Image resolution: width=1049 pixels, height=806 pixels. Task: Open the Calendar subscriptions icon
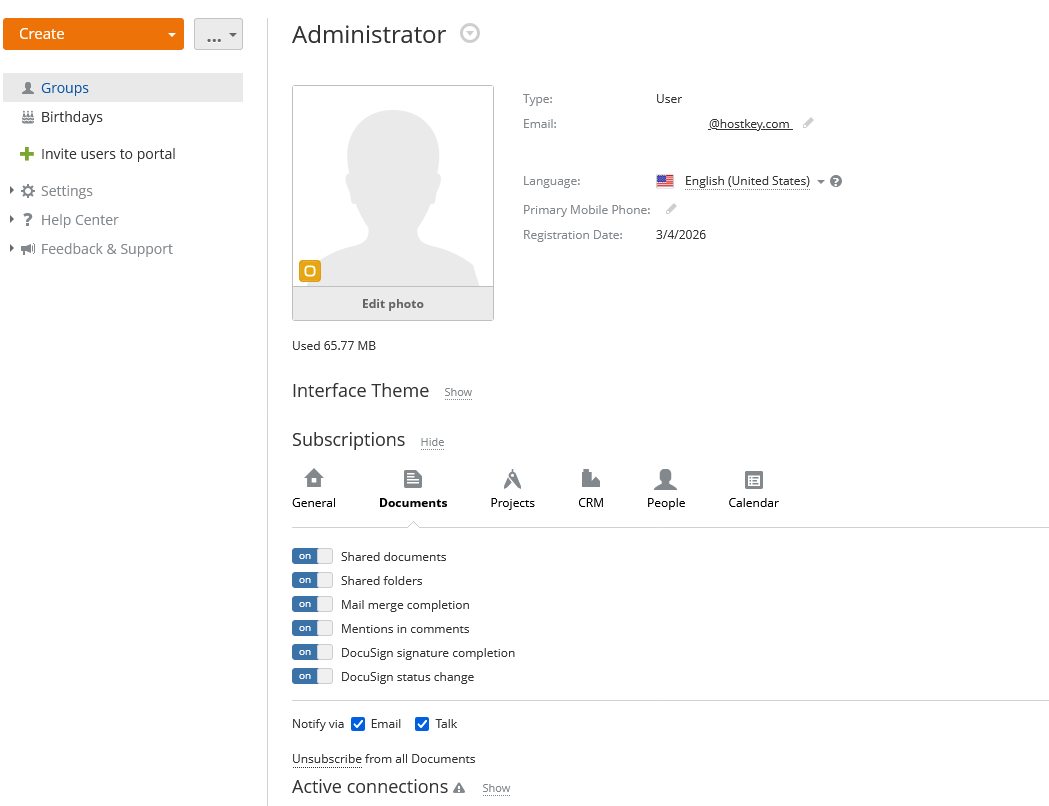pos(753,479)
